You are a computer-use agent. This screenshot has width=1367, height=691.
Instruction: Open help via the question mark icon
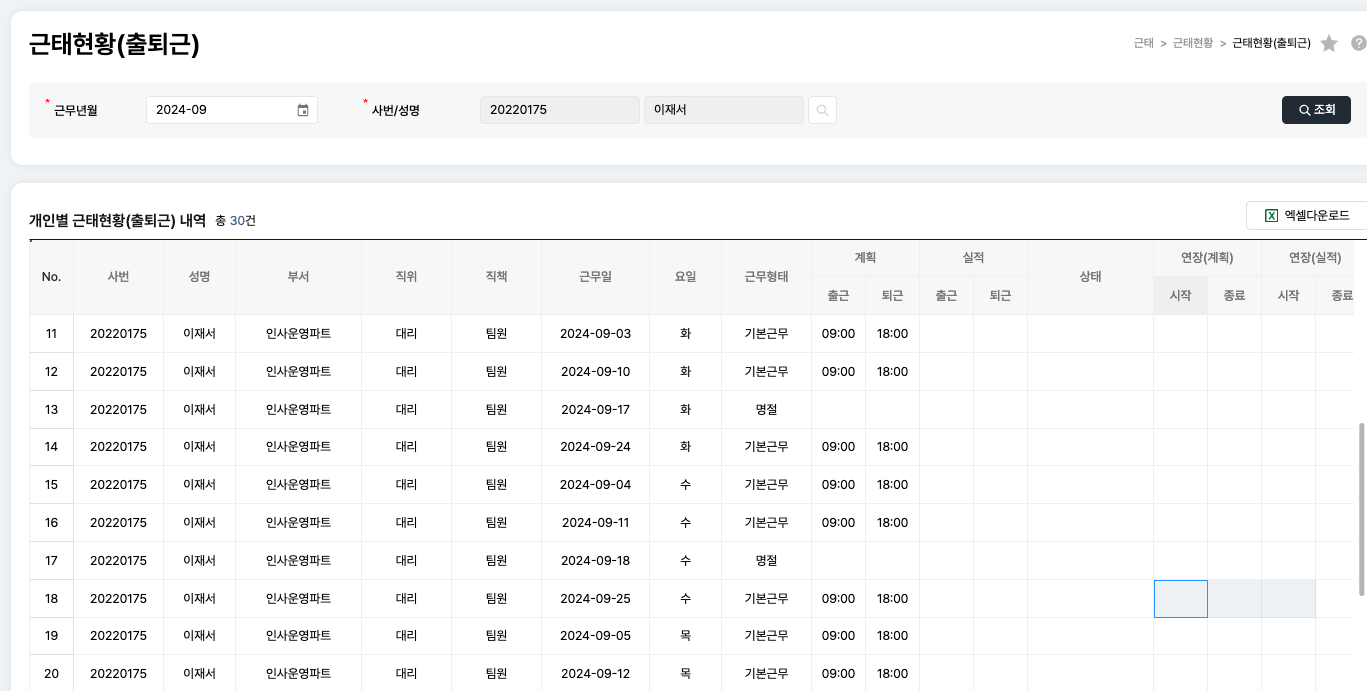pyautogui.click(x=1358, y=44)
